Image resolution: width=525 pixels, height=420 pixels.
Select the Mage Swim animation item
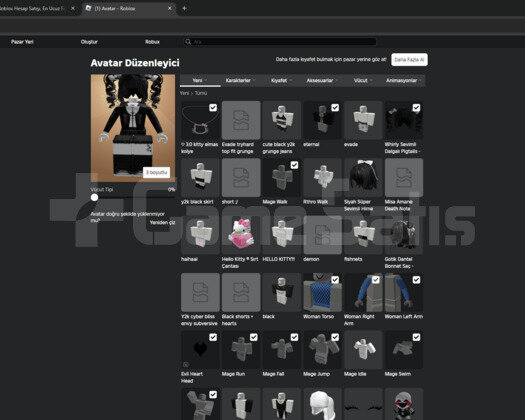pos(404,350)
